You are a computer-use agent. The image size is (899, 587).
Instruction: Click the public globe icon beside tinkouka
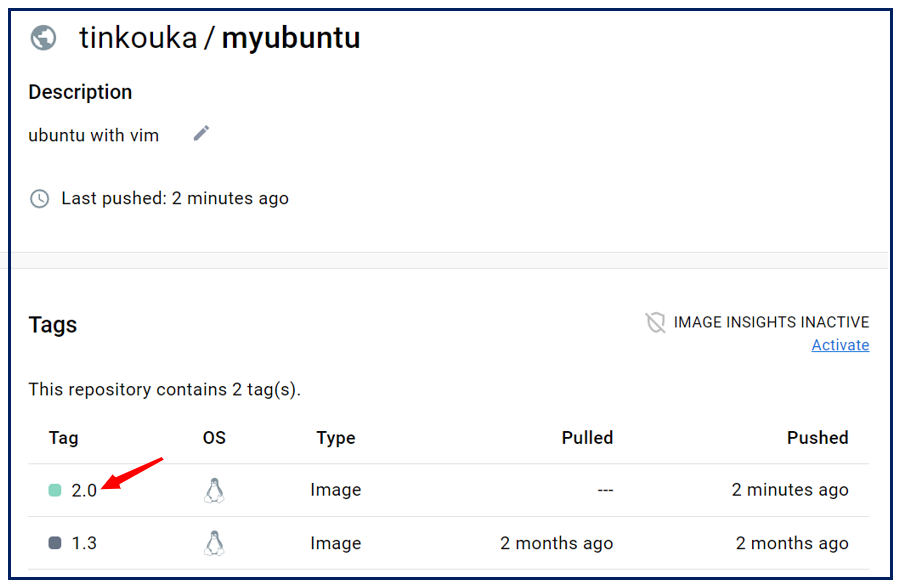tap(44, 38)
